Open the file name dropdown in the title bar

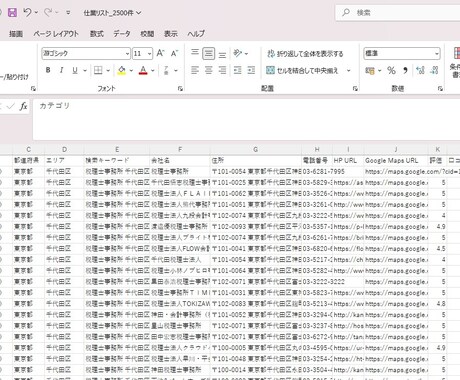click(138, 13)
